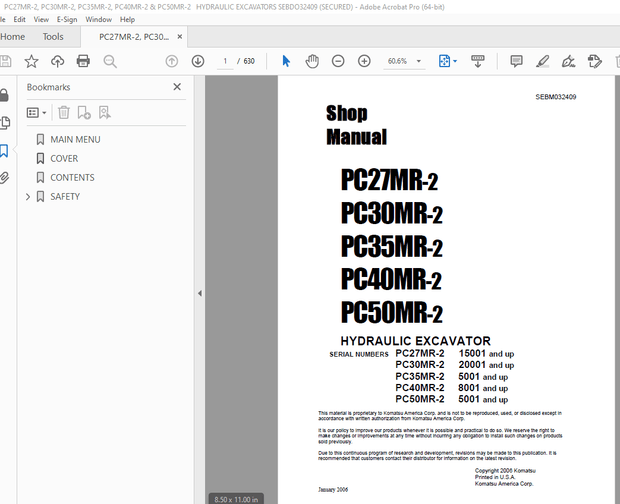Viewport: 620px width, 504px height.
Task: Open the Window menu
Action: 98,19
